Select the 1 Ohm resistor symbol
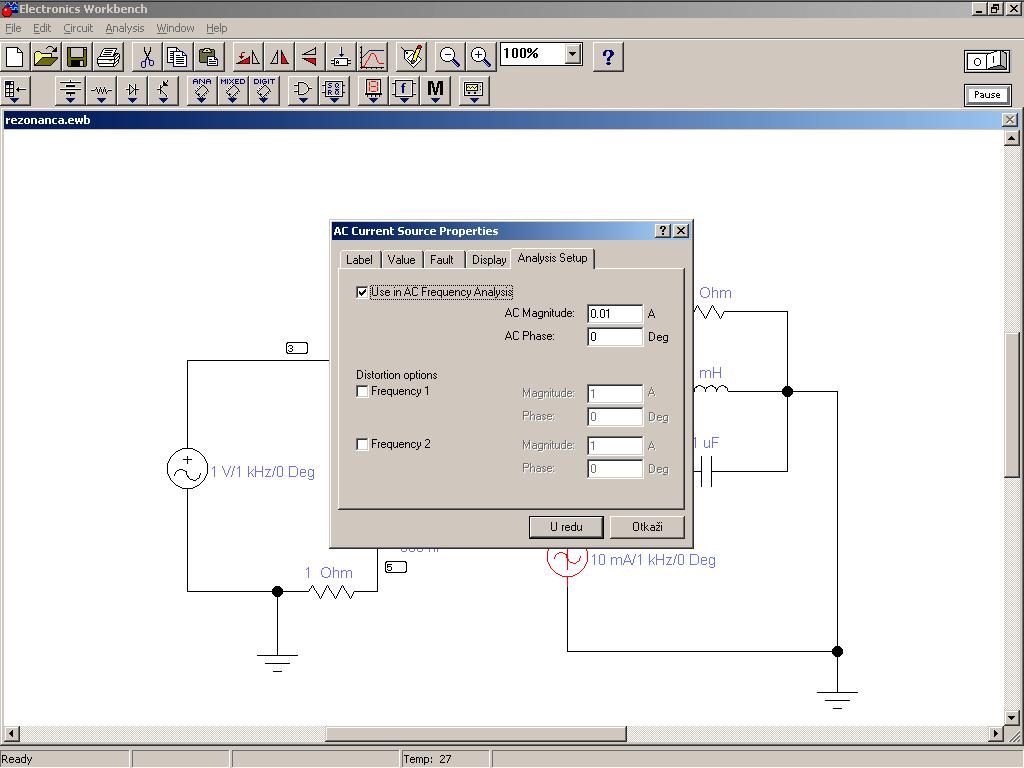 (332, 592)
